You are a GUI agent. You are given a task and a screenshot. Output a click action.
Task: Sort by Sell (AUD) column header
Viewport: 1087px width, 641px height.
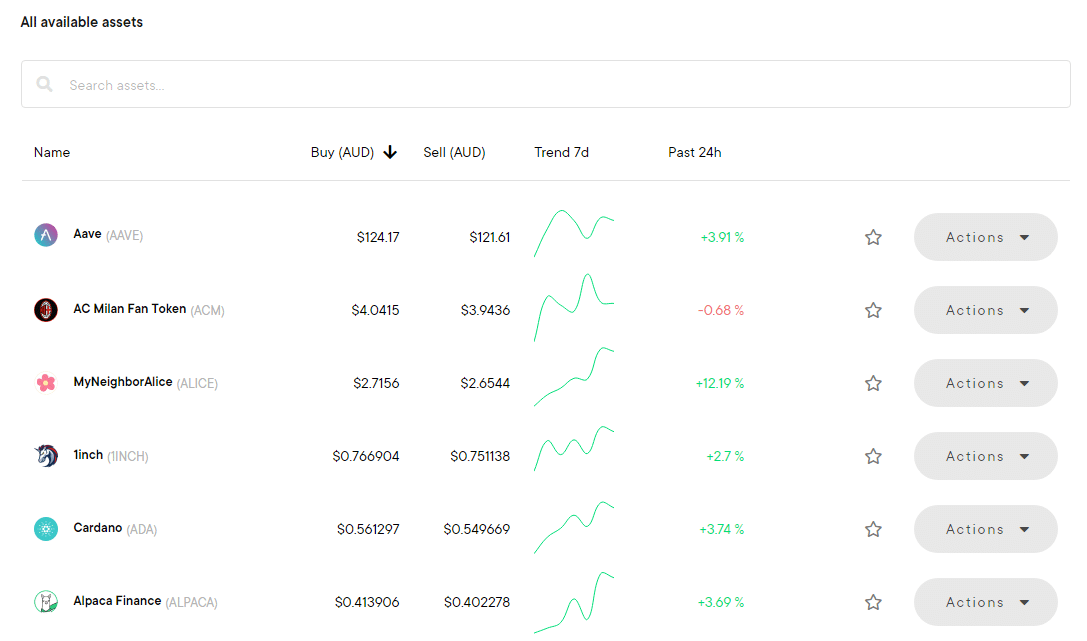(454, 152)
